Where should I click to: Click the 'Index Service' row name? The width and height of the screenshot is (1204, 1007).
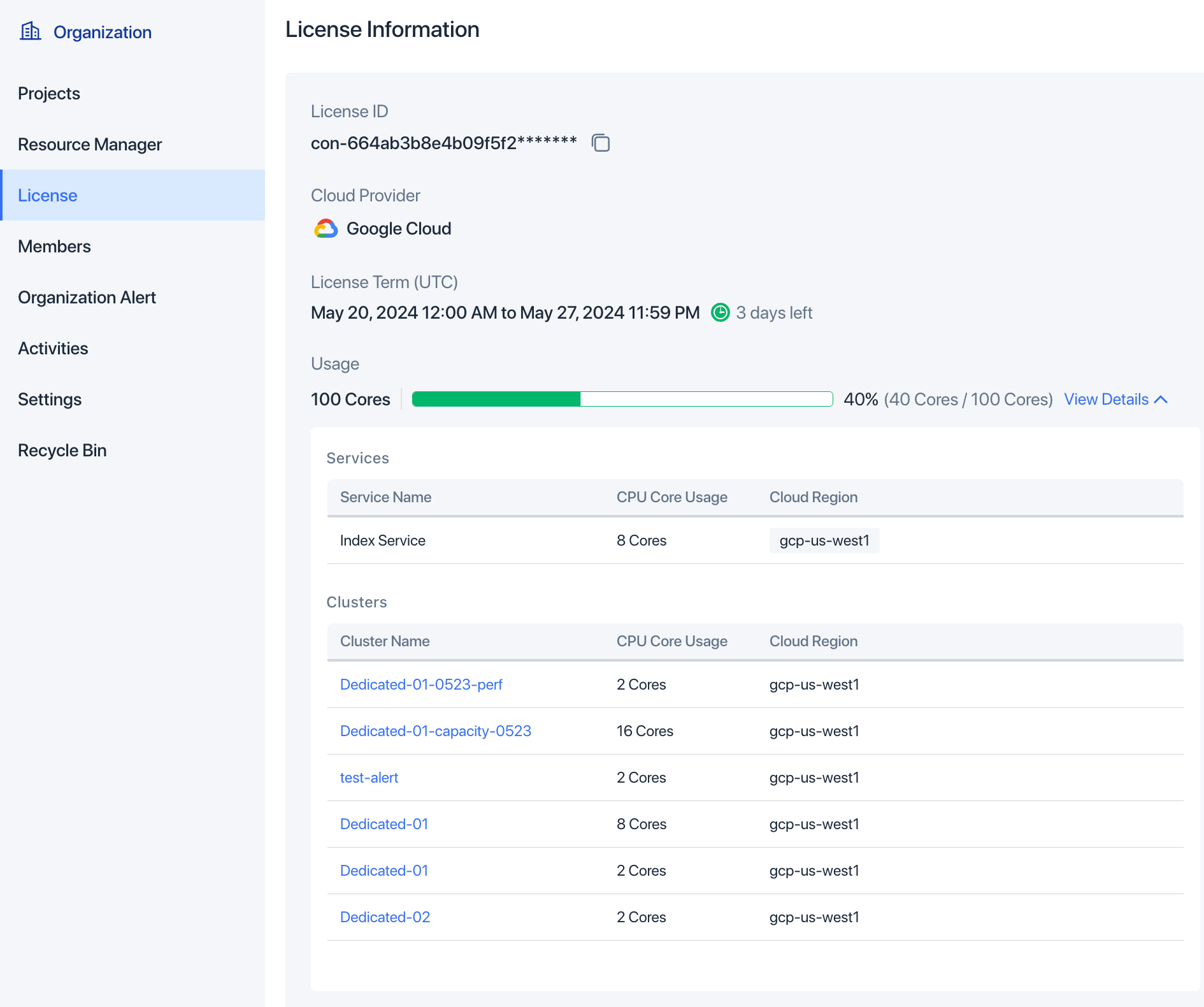point(383,540)
